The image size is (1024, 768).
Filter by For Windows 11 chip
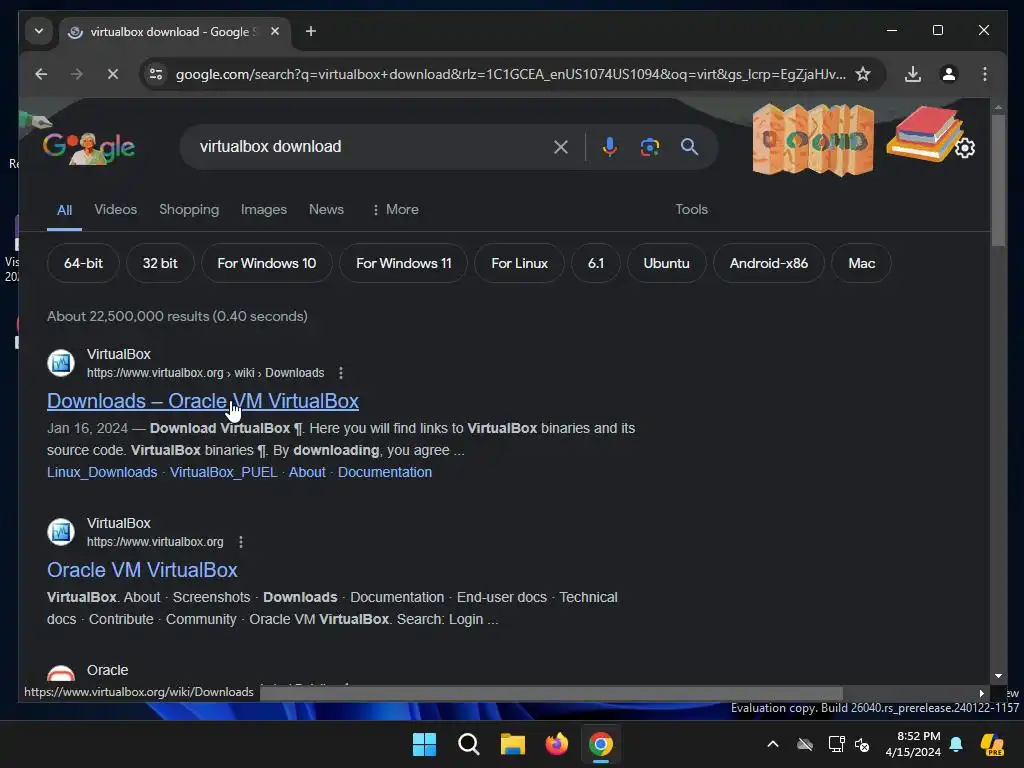[x=404, y=263]
